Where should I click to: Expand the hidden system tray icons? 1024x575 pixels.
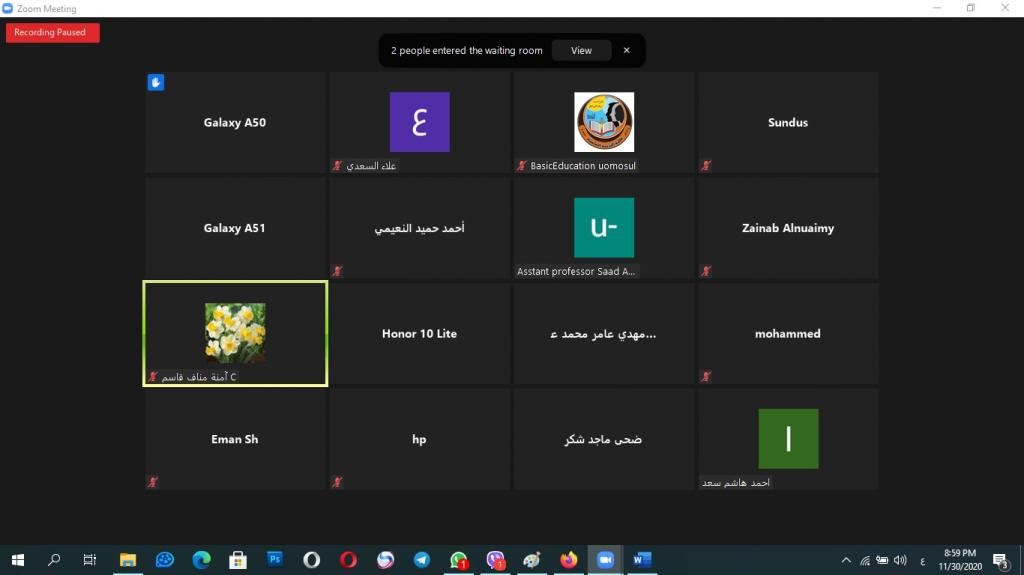click(x=847, y=560)
